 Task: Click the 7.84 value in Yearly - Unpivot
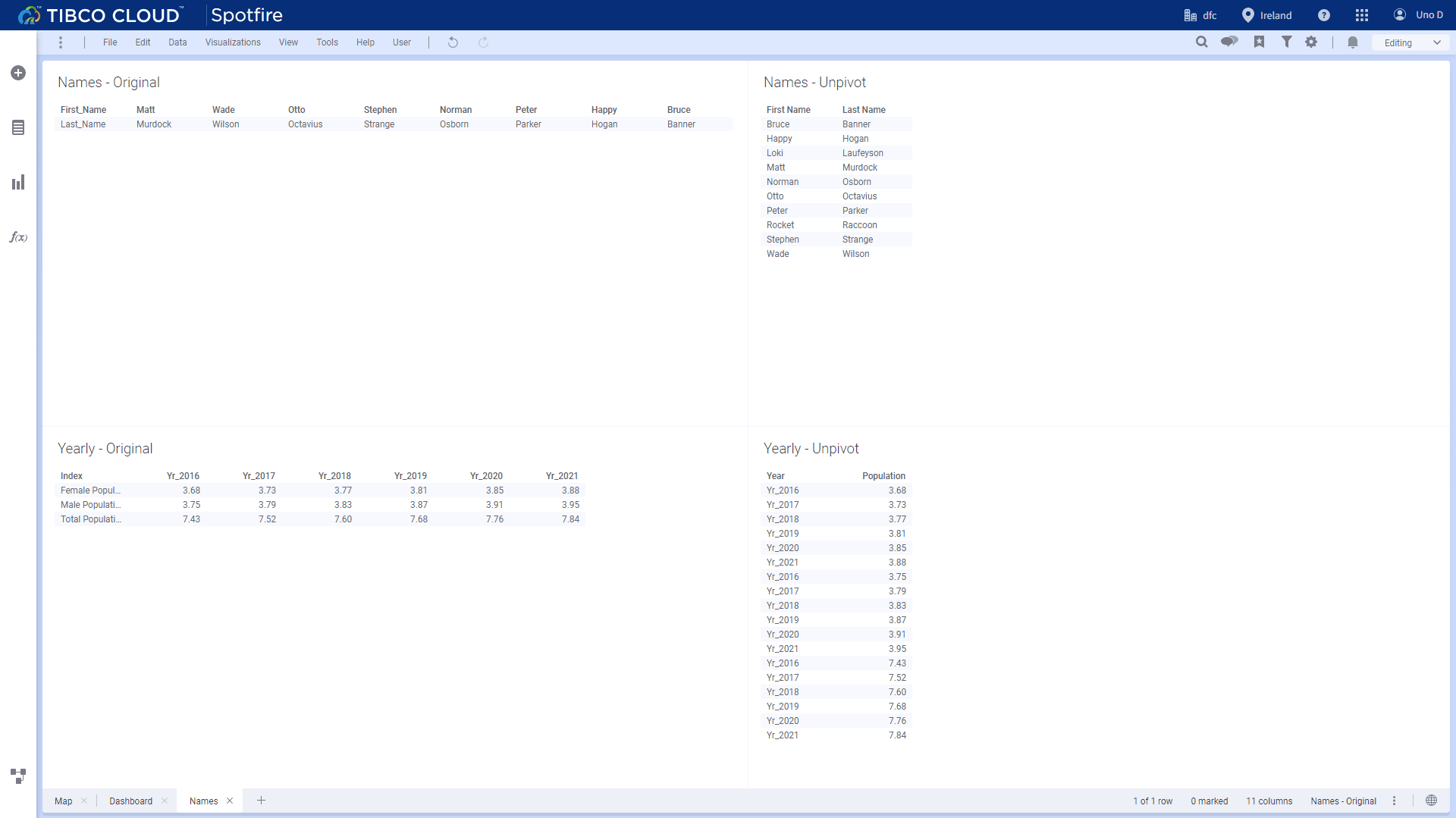[x=897, y=735]
